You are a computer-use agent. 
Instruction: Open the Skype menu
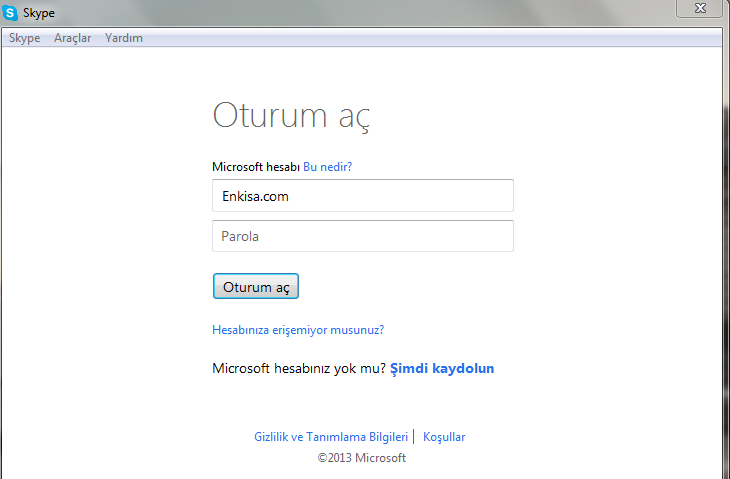click(x=25, y=38)
